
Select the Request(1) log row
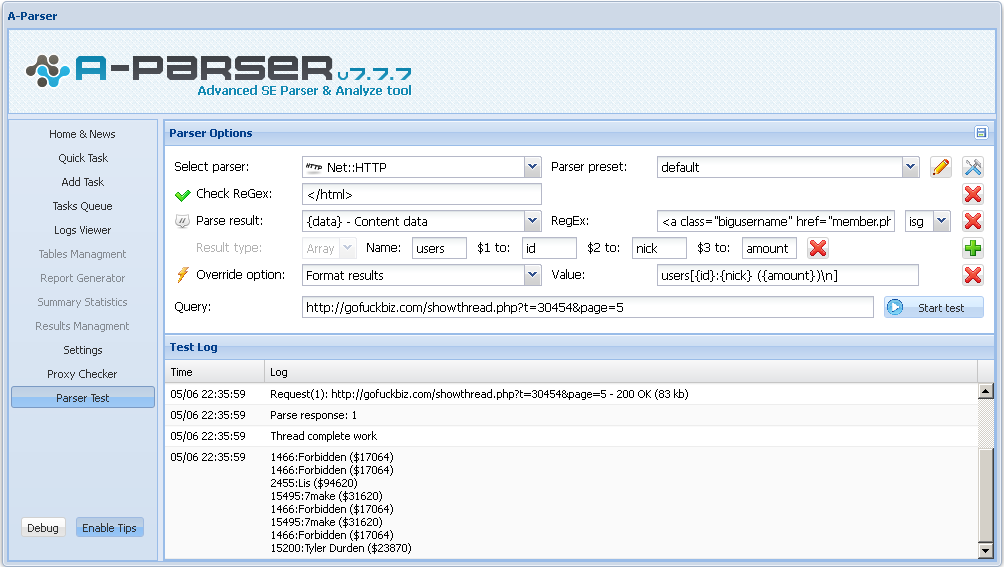(x=571, y=394)
